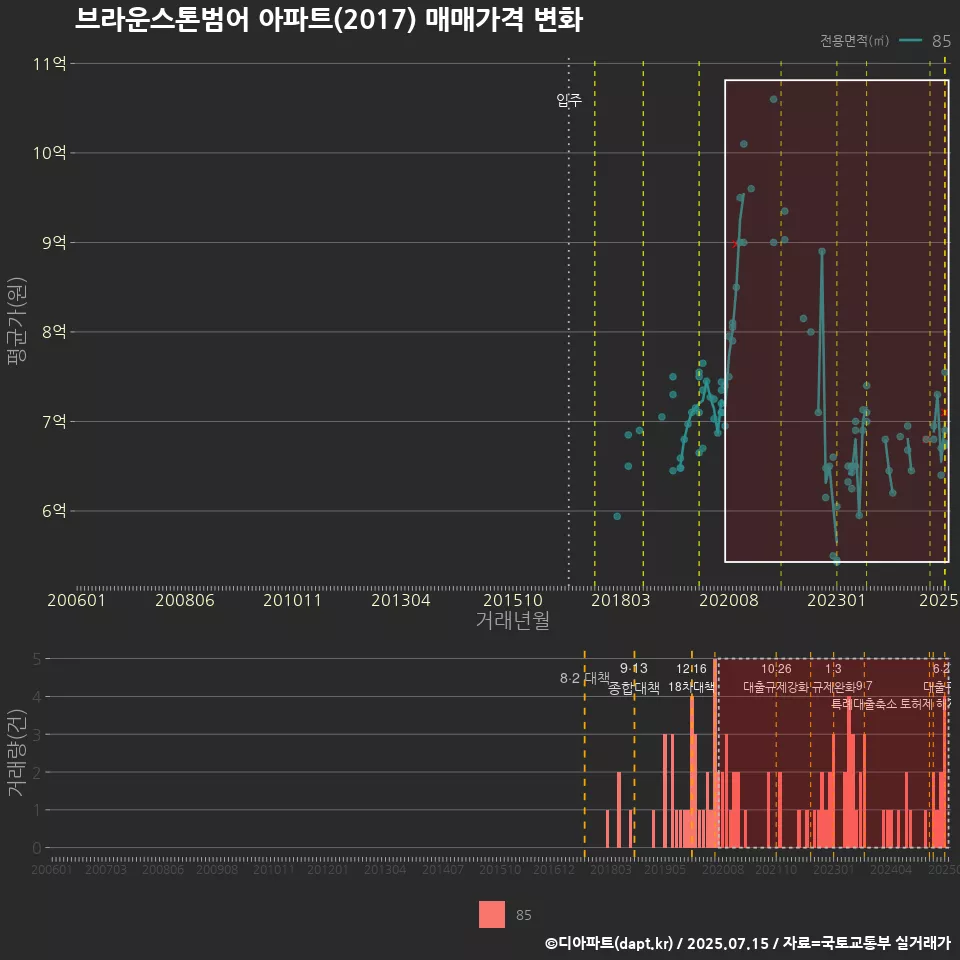Click the 전용면적(㎡) legend label
960x960 pixels.
pyautogui.click(x=854, y=40)
